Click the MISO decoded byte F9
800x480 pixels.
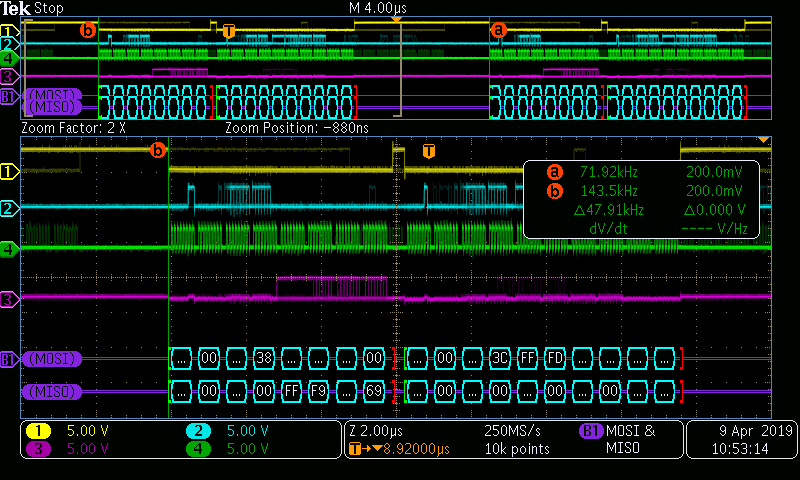[x=318, y=392]
